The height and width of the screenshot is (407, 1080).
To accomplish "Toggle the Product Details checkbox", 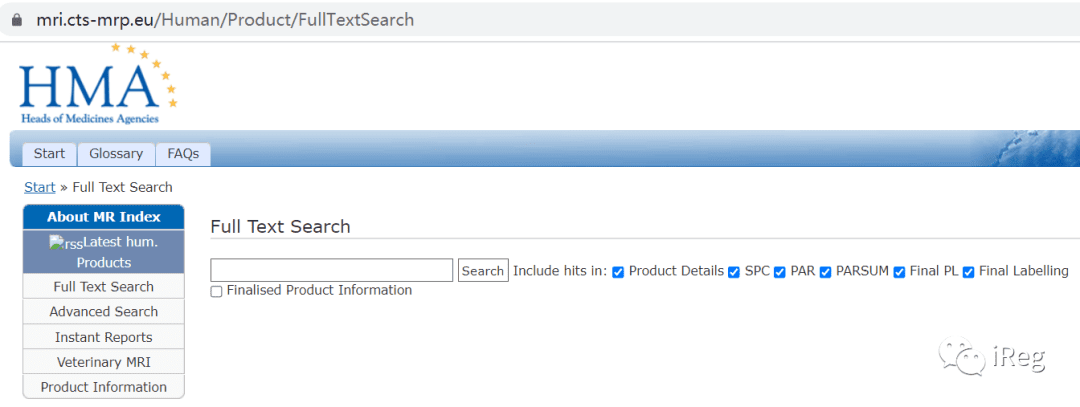I will tap(618, 272).
